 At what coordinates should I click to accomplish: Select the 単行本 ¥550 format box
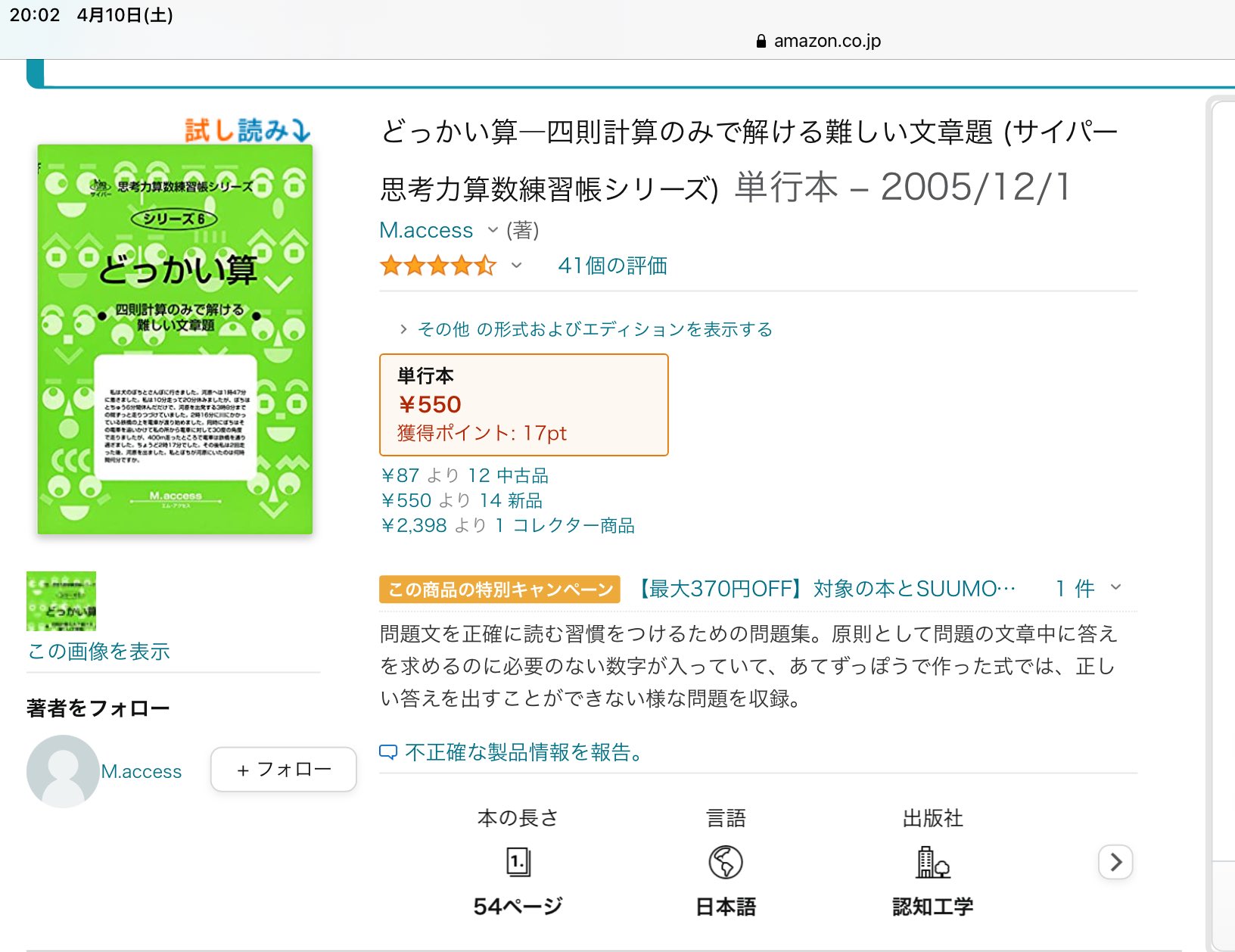coord(524,405)
